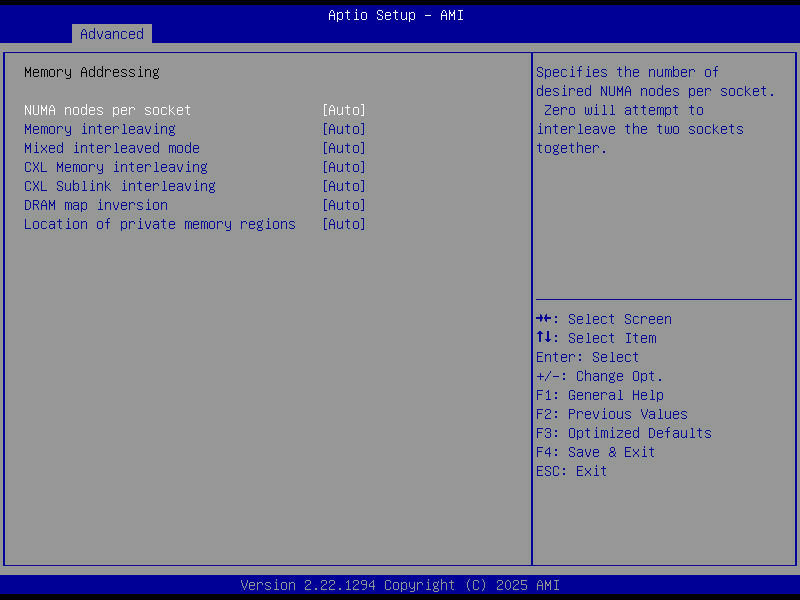Image resolution: width=800 pixels, height=600 pixels.
Task: Open the CXL Sublink interleaving dropdown
Action: pyautogui.click(x=344, y=185)
